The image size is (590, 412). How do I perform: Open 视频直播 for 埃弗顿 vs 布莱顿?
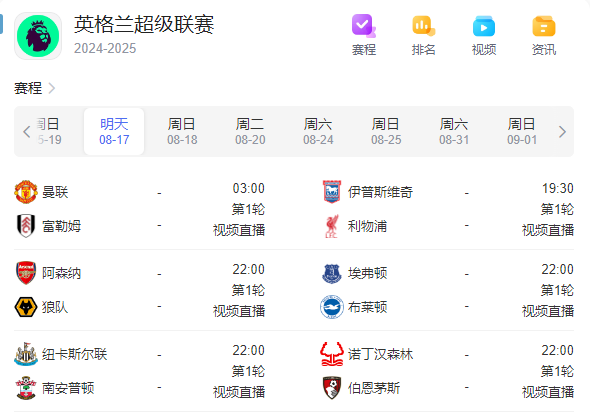click(548, 311)
